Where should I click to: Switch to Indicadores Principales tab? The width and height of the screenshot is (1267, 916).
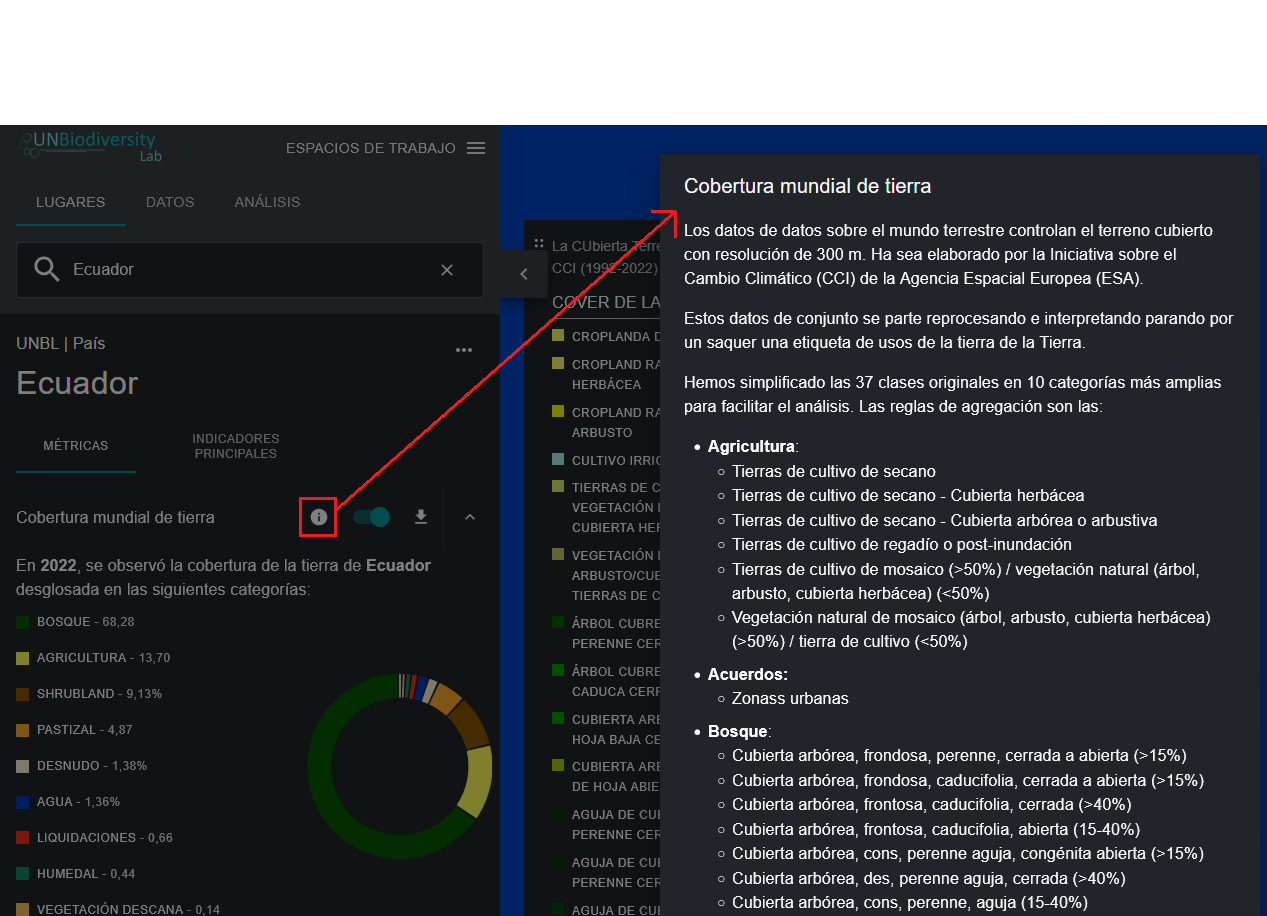[x=235, y=446]
